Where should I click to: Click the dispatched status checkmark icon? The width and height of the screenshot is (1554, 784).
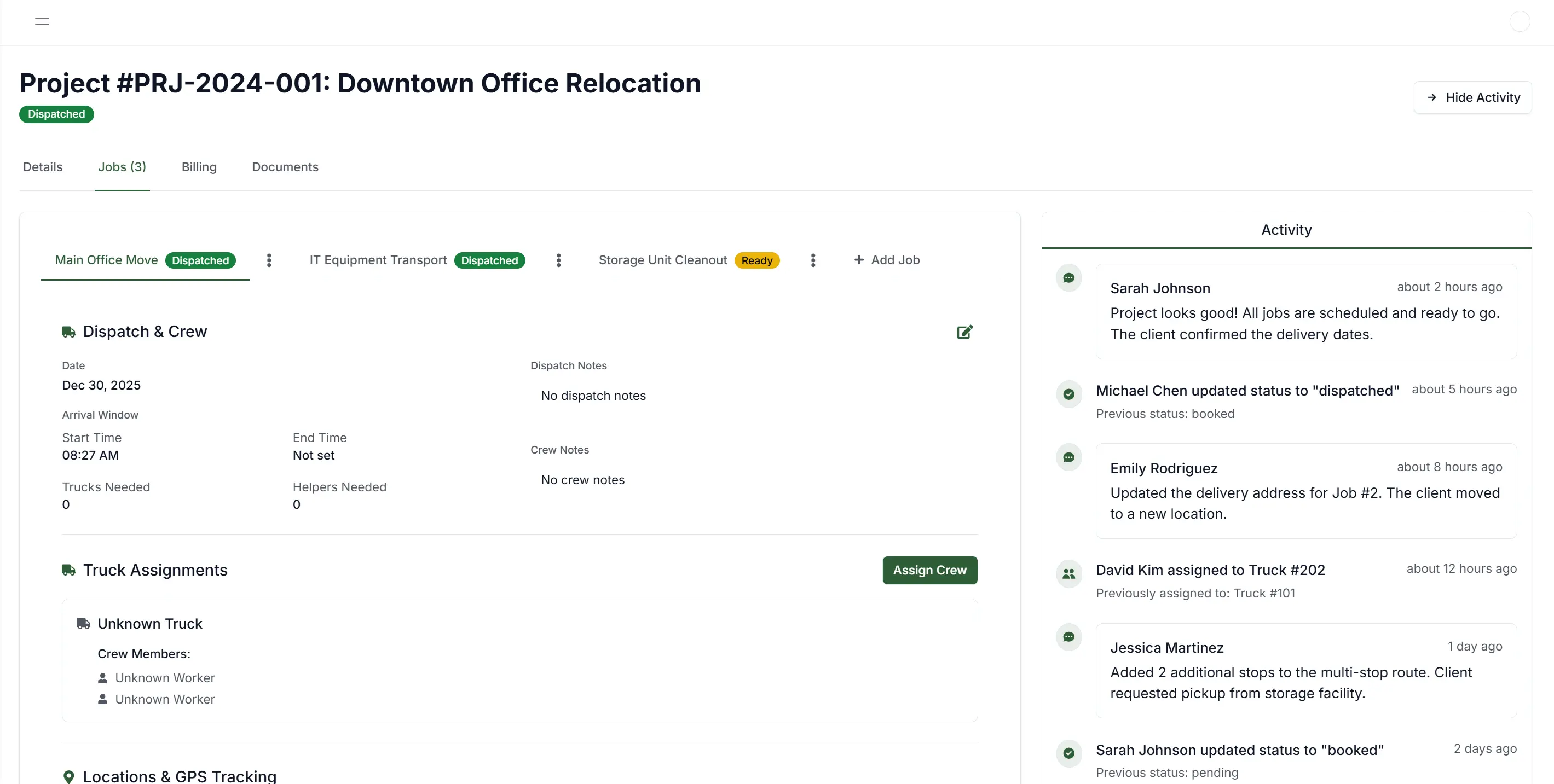[1068, 394]
